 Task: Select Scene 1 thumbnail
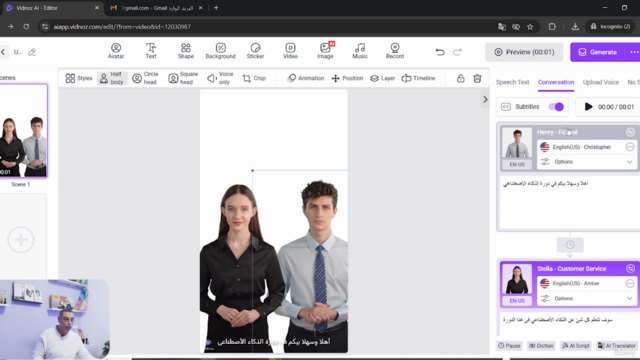click(23, 131)
